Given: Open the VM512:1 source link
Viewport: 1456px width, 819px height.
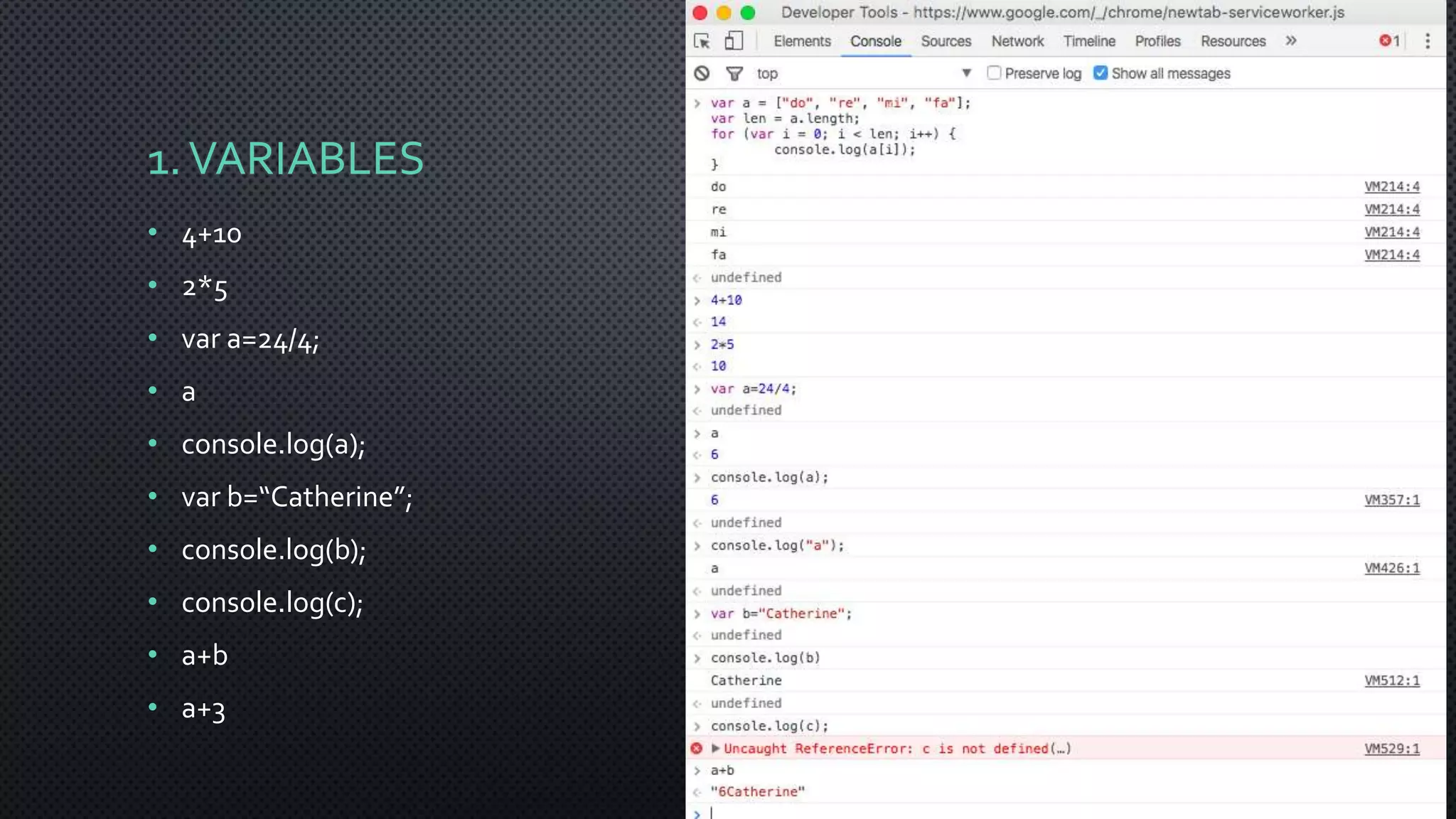Looking at the screenshot, I should pyautogui.click(x=1392, y=680).
